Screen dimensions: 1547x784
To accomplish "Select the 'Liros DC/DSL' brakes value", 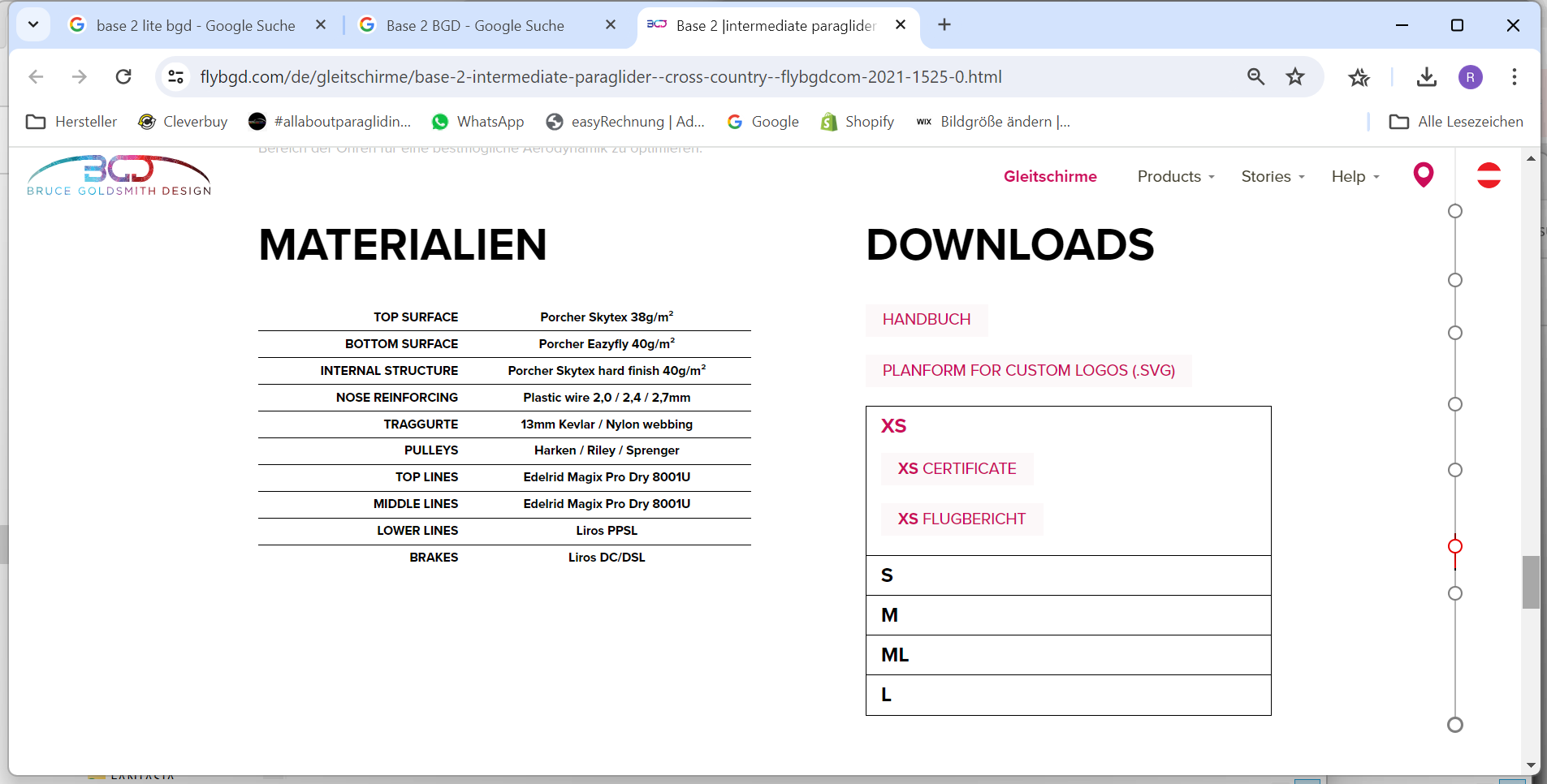I will click(x=607, y=558).
